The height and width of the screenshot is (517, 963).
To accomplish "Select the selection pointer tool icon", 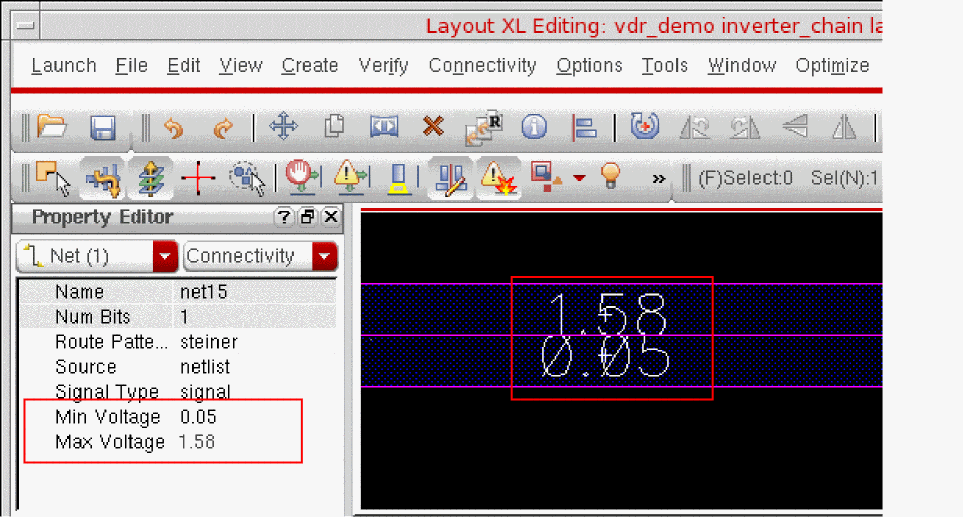I will click(x=52, y=179).
